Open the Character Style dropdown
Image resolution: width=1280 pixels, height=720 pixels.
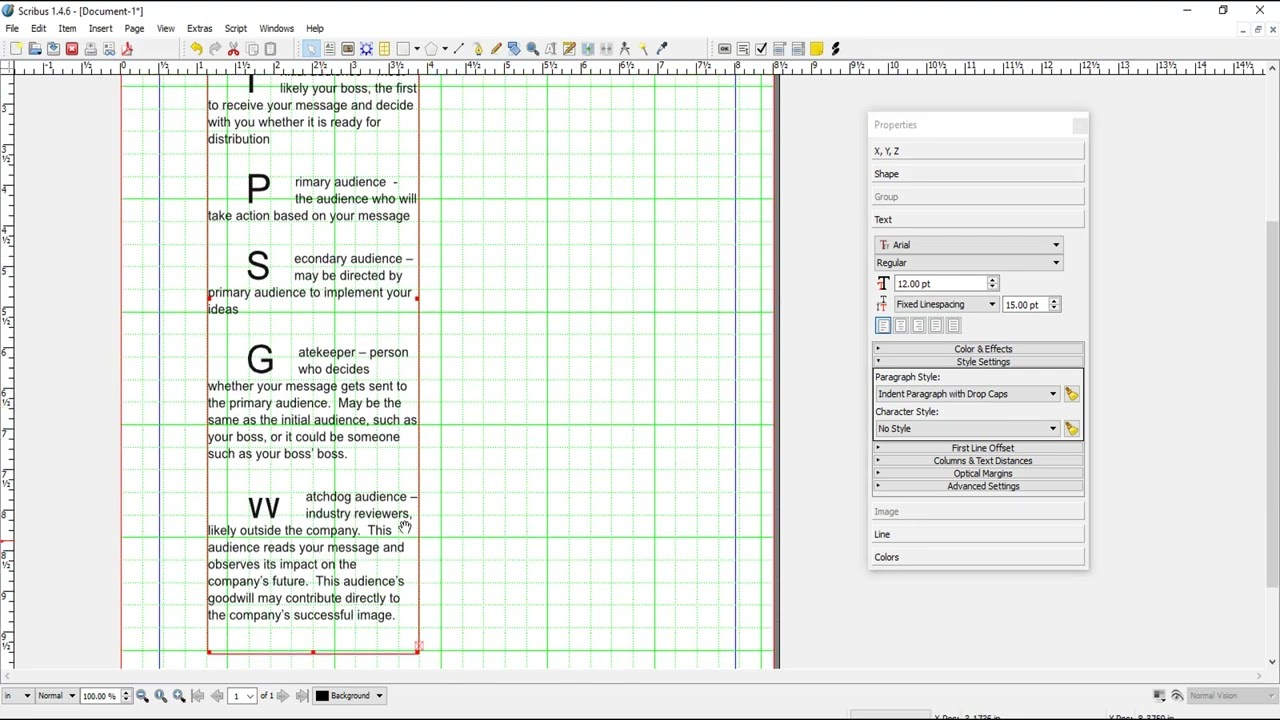click(967, 429)
